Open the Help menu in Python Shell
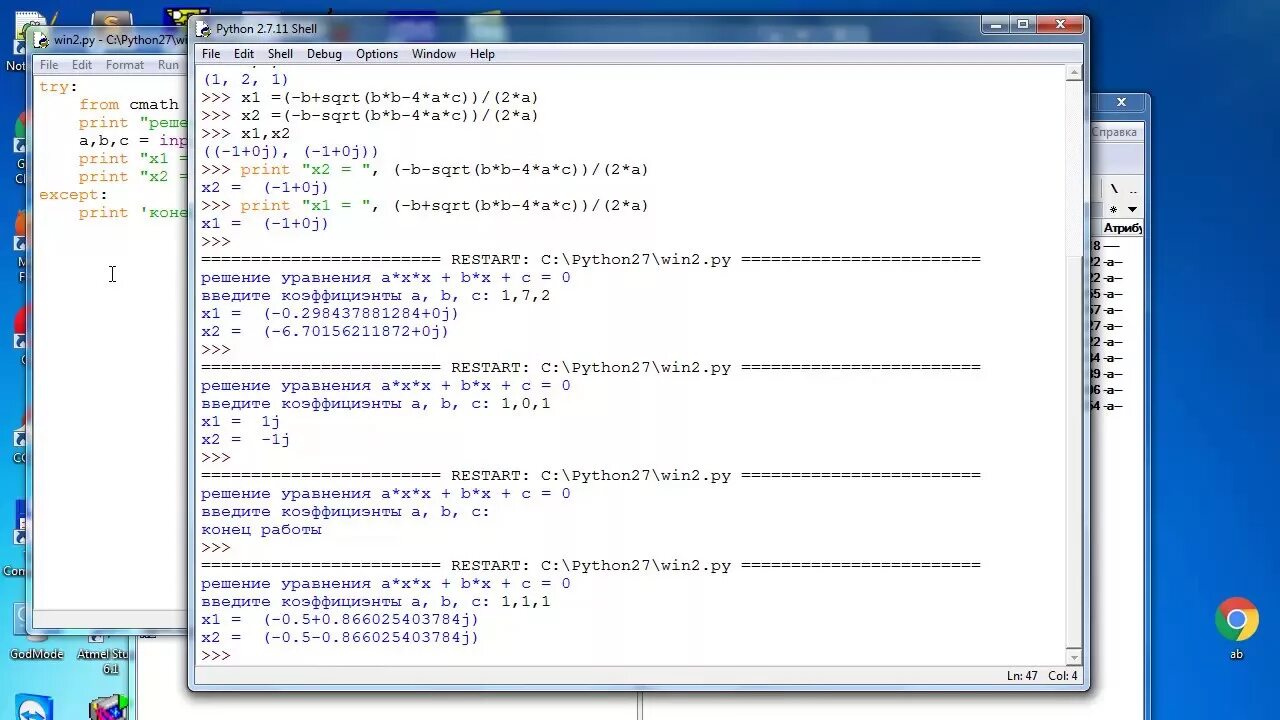 coord(482,54)
